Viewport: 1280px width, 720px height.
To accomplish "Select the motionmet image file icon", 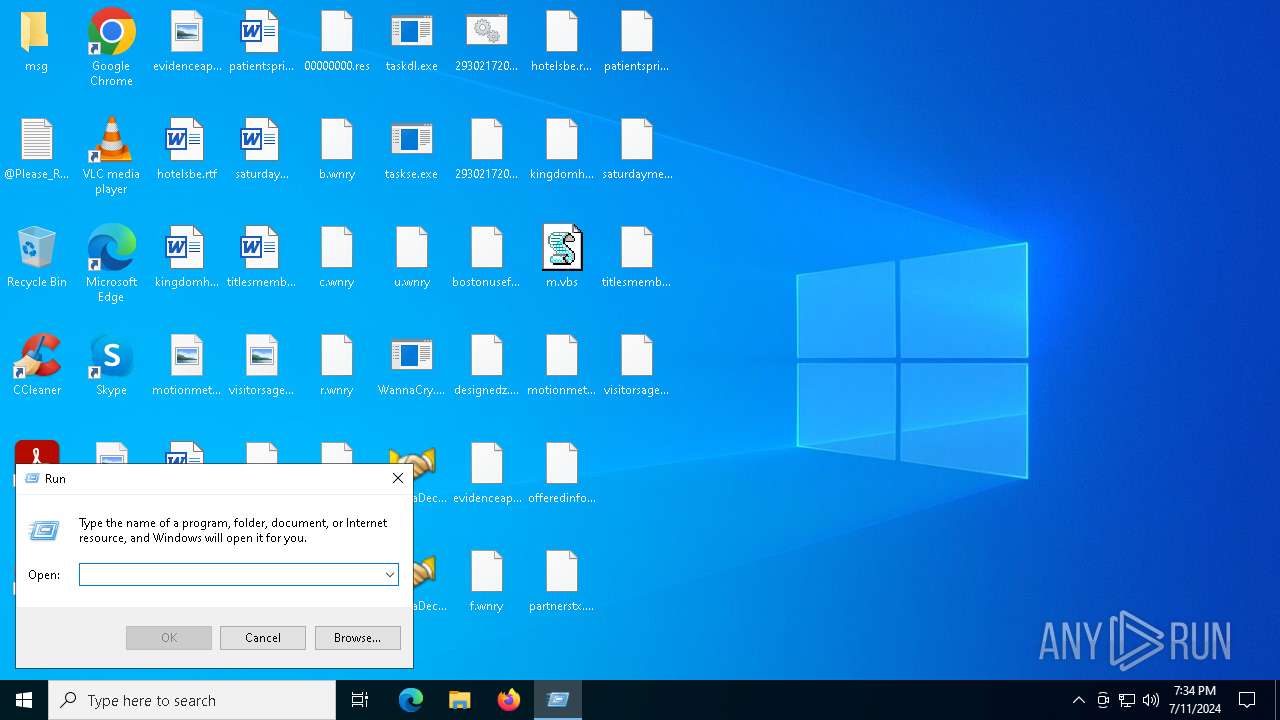I will [187, 364].
